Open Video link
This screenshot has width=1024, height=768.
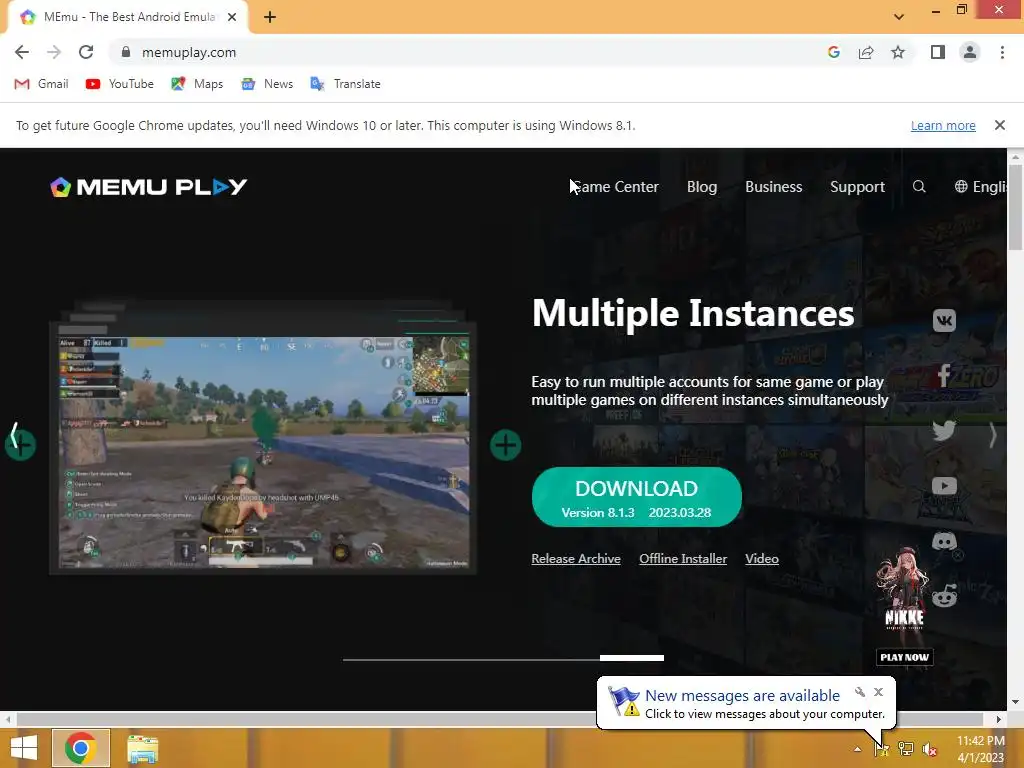762,558
